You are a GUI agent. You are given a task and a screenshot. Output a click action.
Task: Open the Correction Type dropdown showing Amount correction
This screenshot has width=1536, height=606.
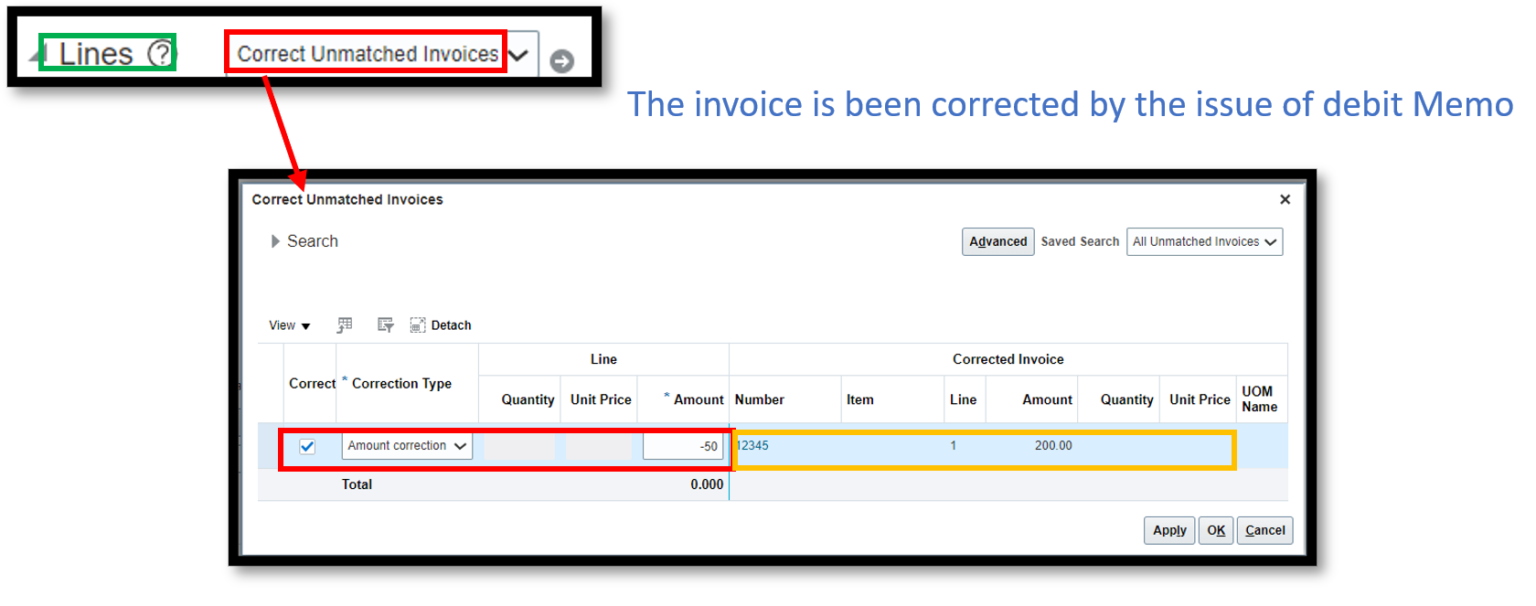pyautogui.click(x=460, y=446)
